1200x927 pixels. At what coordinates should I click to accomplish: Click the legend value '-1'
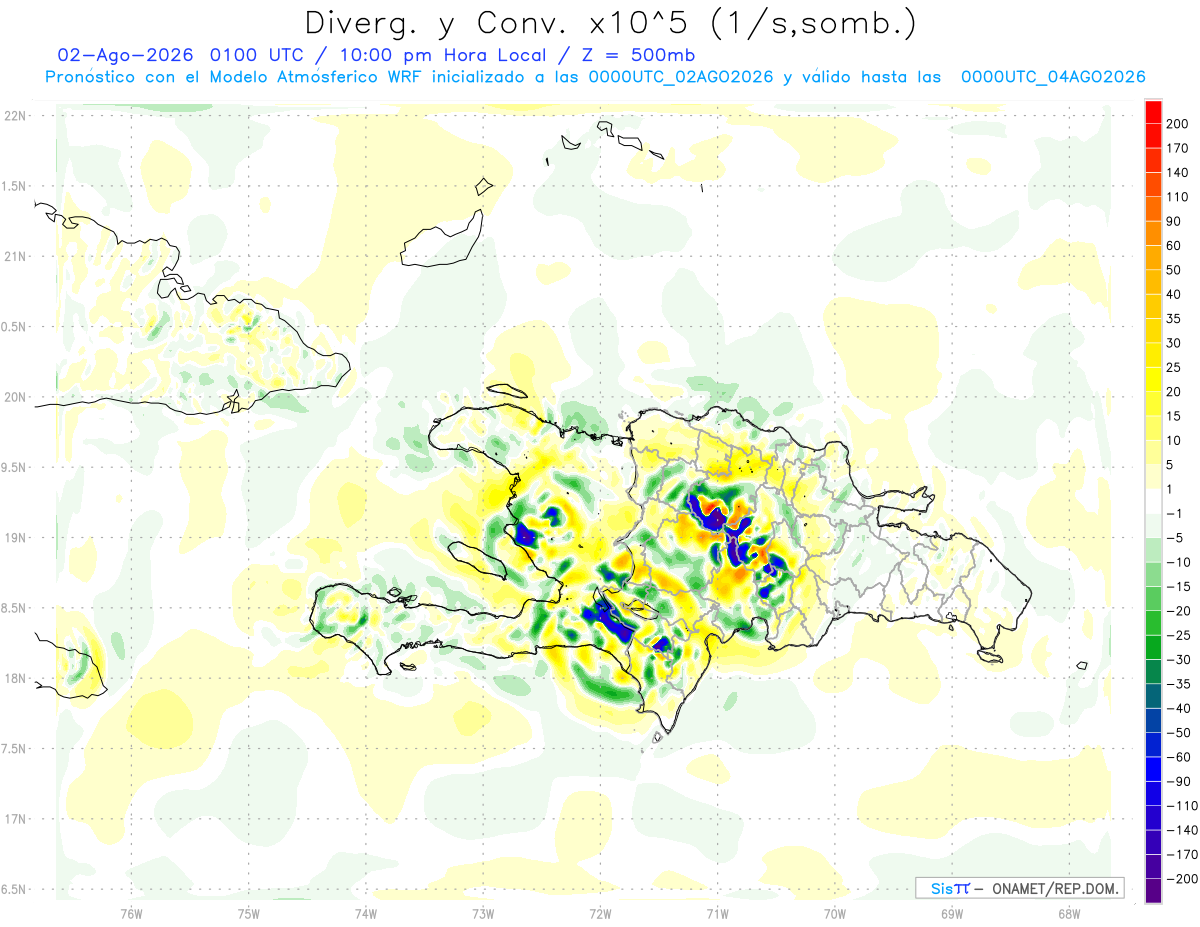[1175, 513]
